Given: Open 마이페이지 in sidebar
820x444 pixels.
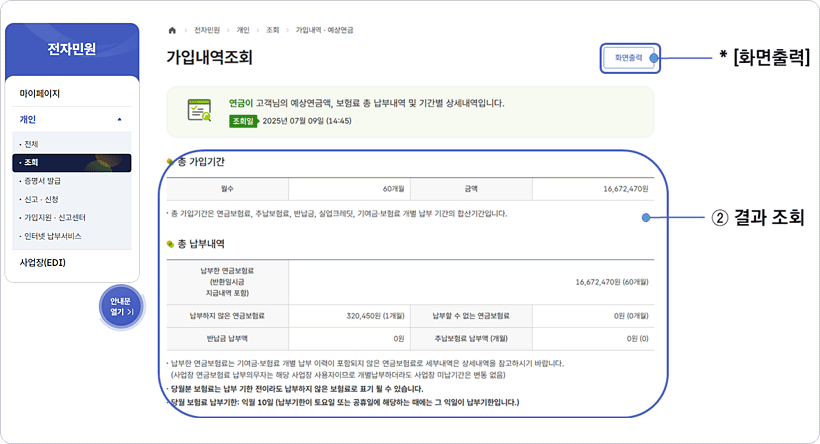Looking at the screenshot, I should (x=40, y=94).
